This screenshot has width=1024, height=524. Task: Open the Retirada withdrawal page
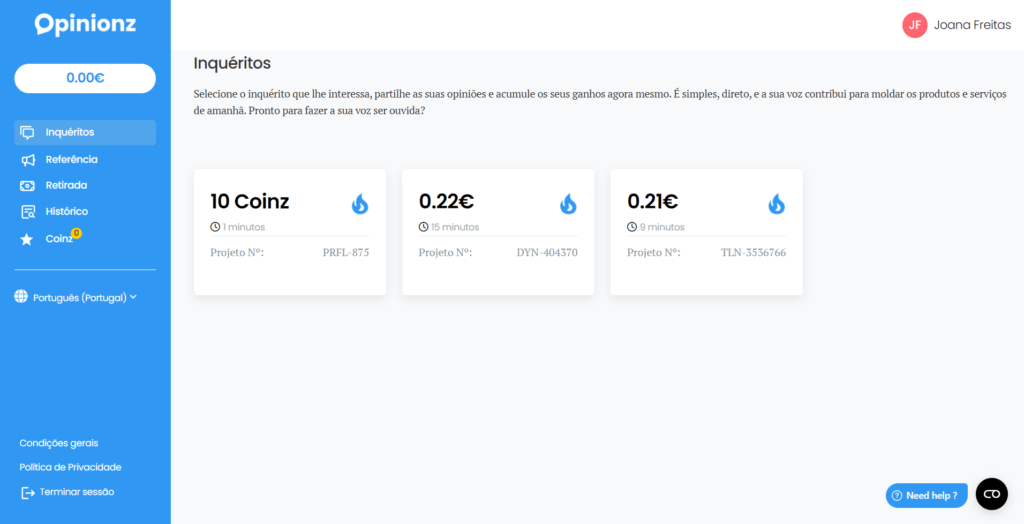coord(66,186)
